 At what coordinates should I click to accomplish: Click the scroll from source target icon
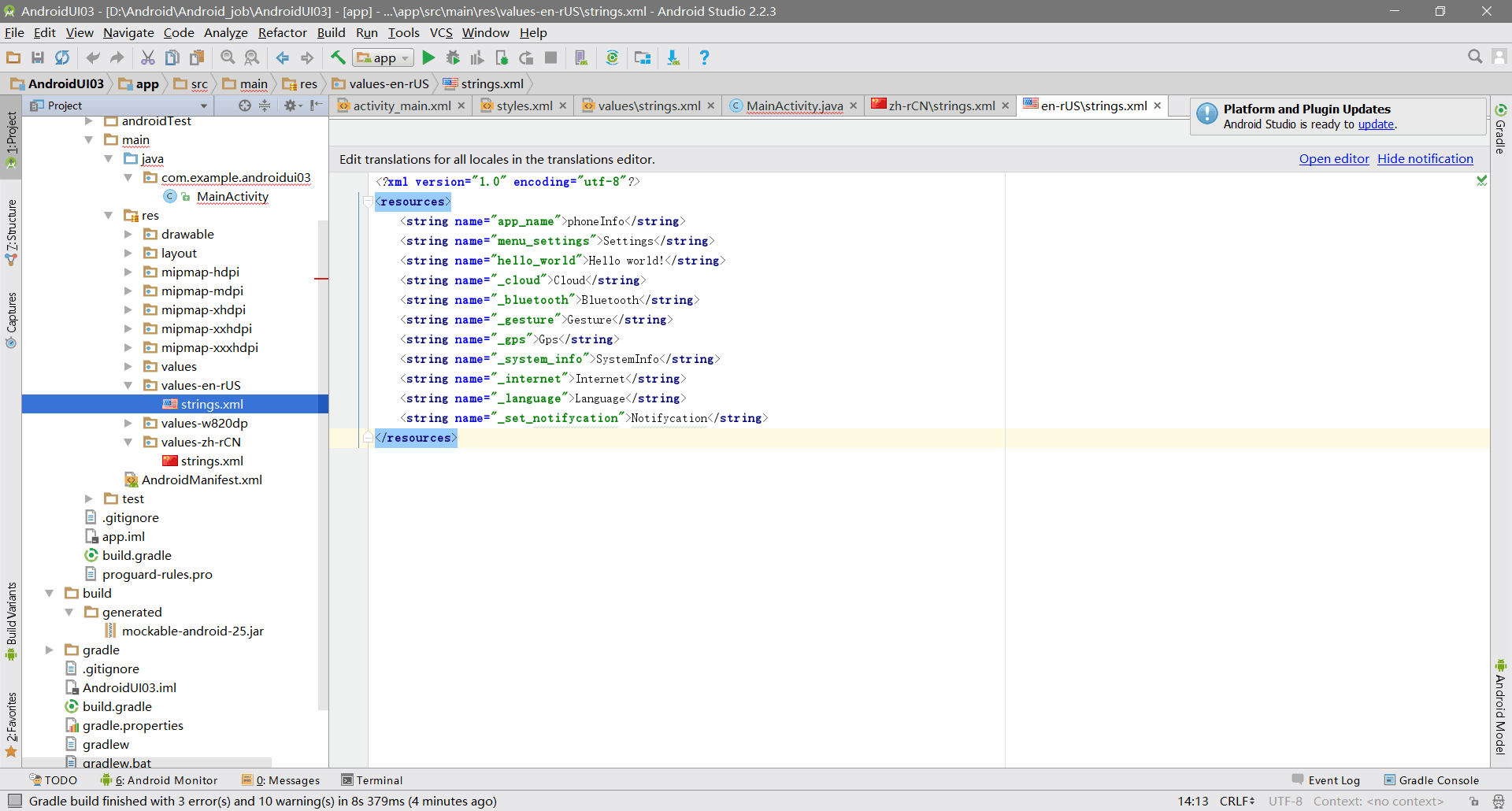coord(245,106)
